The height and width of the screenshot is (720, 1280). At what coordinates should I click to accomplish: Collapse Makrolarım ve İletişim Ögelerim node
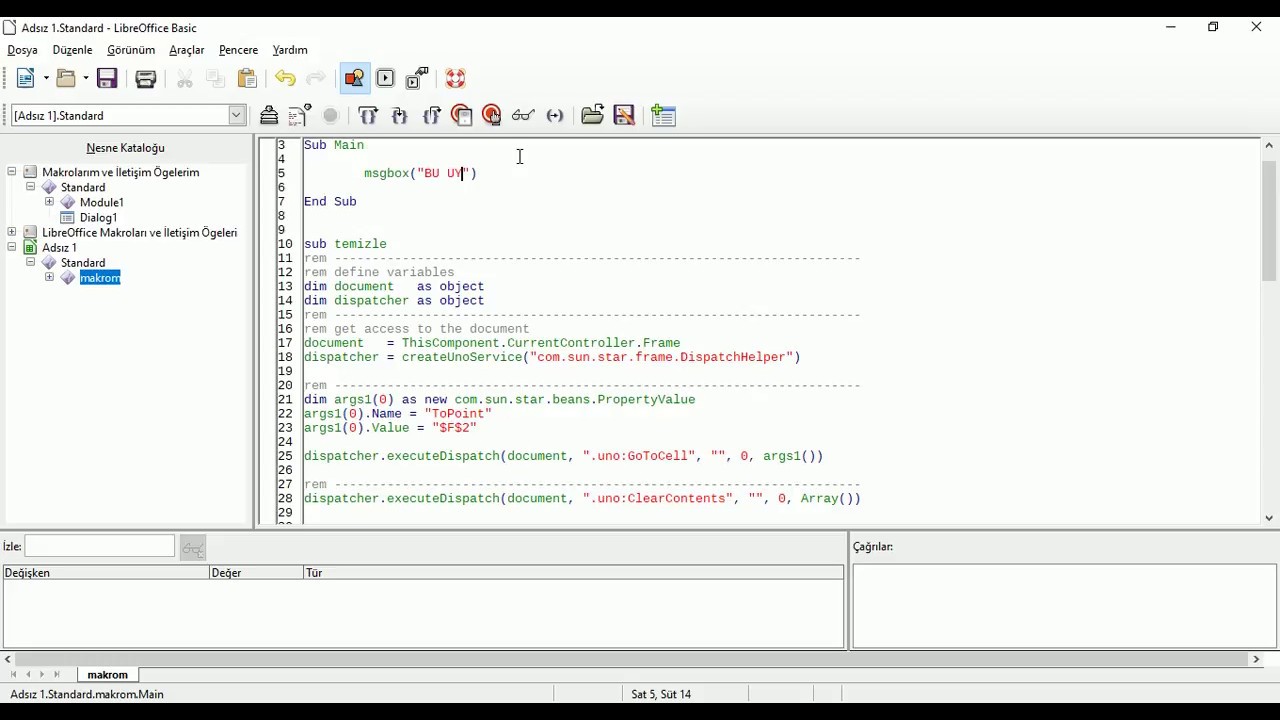[12, 172]
